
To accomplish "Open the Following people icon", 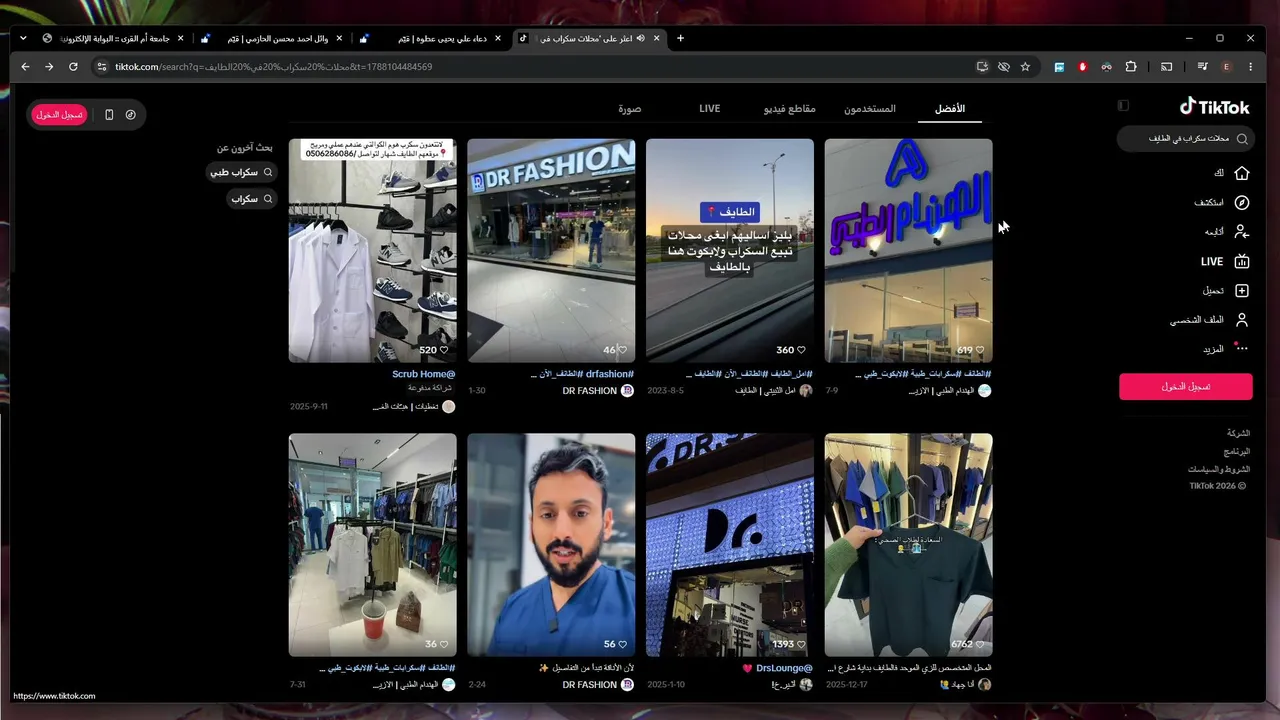I will click(1242, 231).
